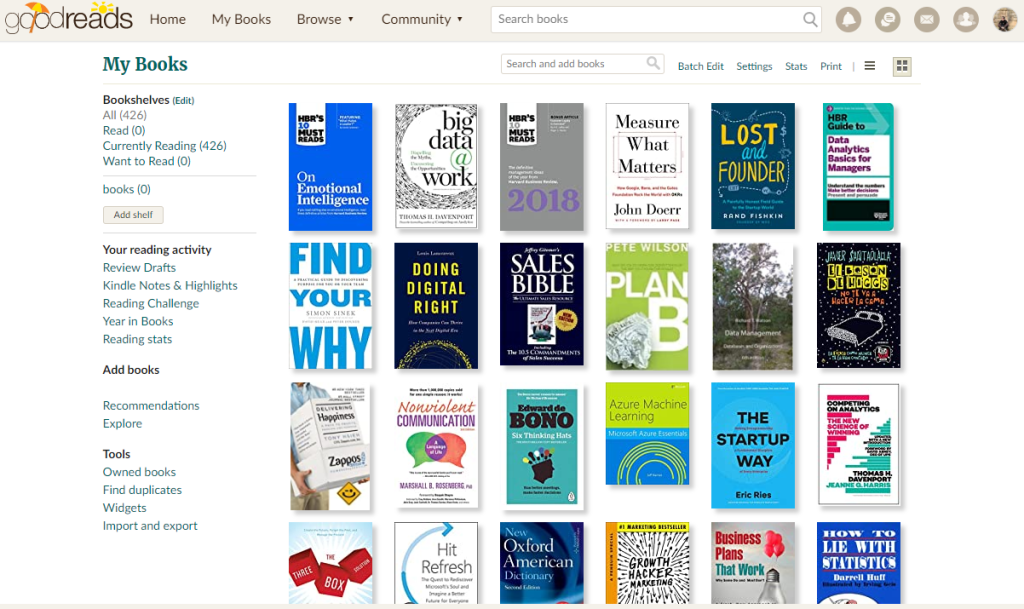
Task: Open the friend requests icon
Action: coord(966,20)
